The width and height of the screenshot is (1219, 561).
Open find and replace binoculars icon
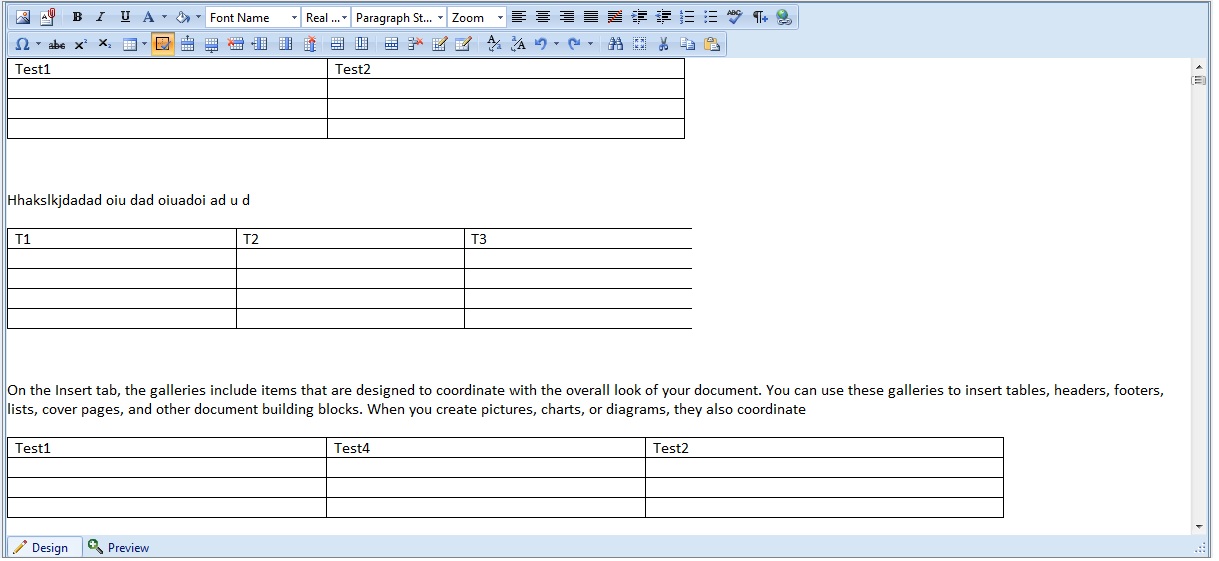tap(616, 44)
